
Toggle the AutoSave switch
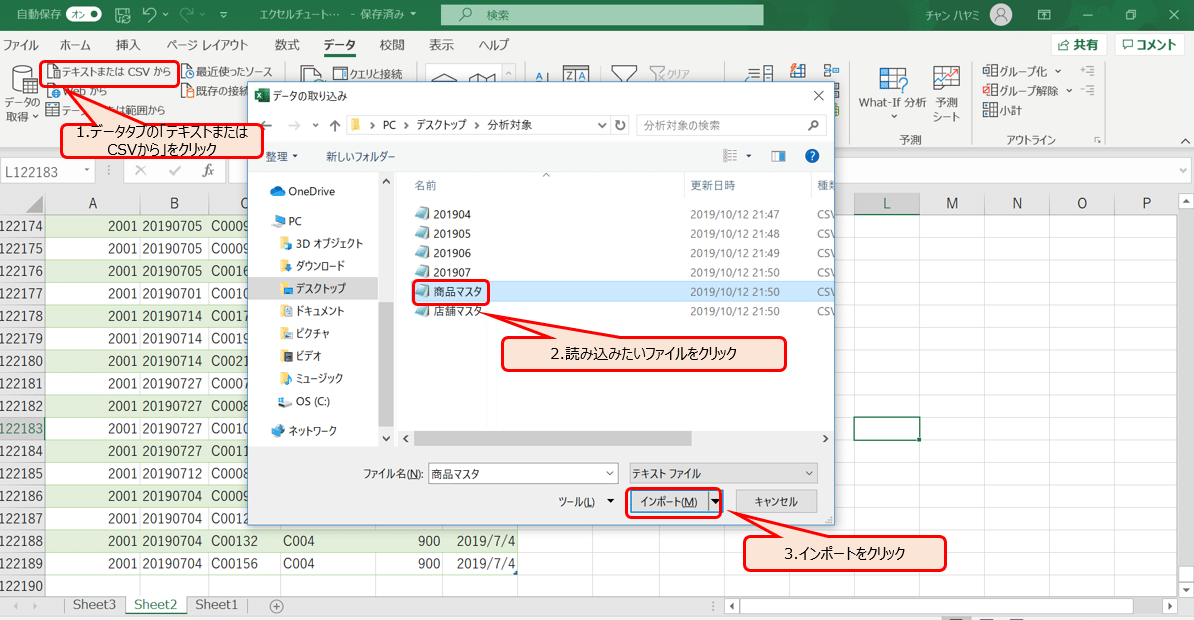[83, 14]
